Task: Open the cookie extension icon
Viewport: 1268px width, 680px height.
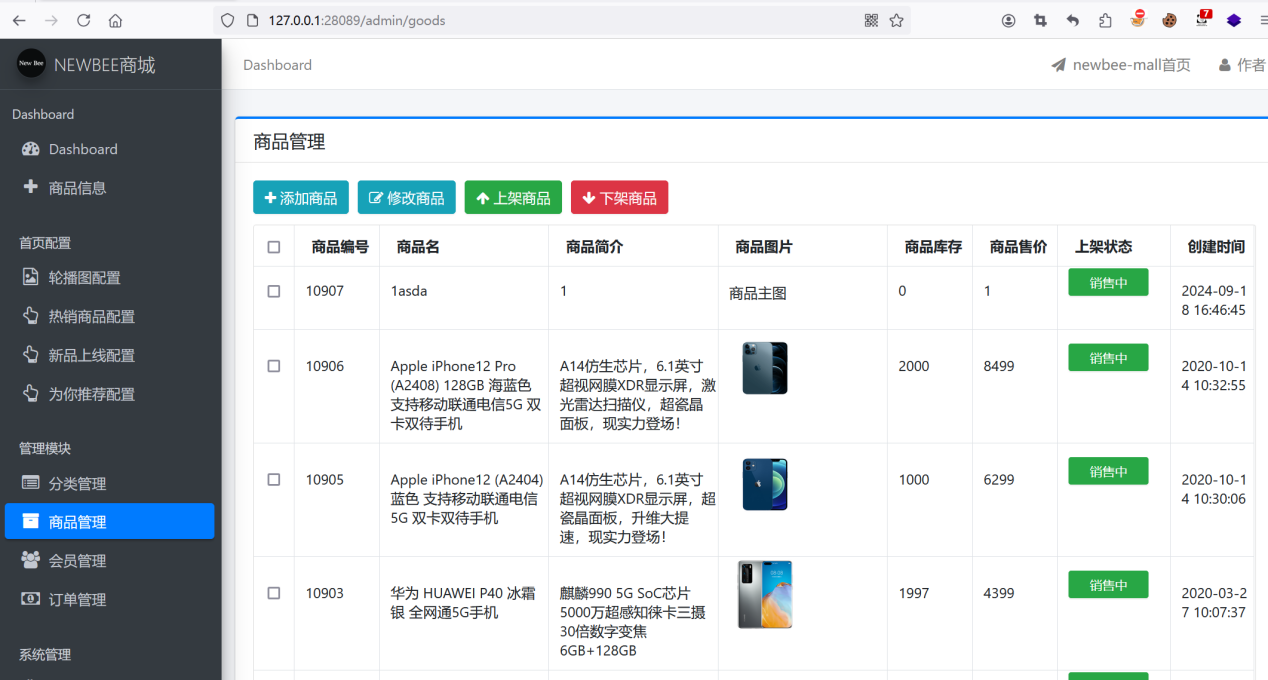Action: [1169, 20]
